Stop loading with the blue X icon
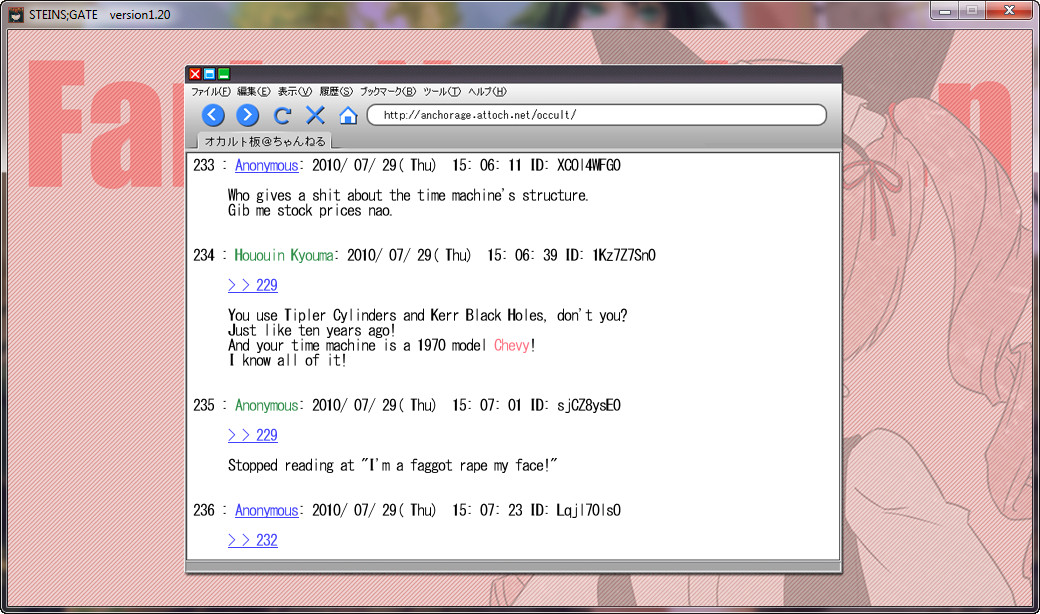Viewport: 1040px width, 614px height. tap(315, 115)
